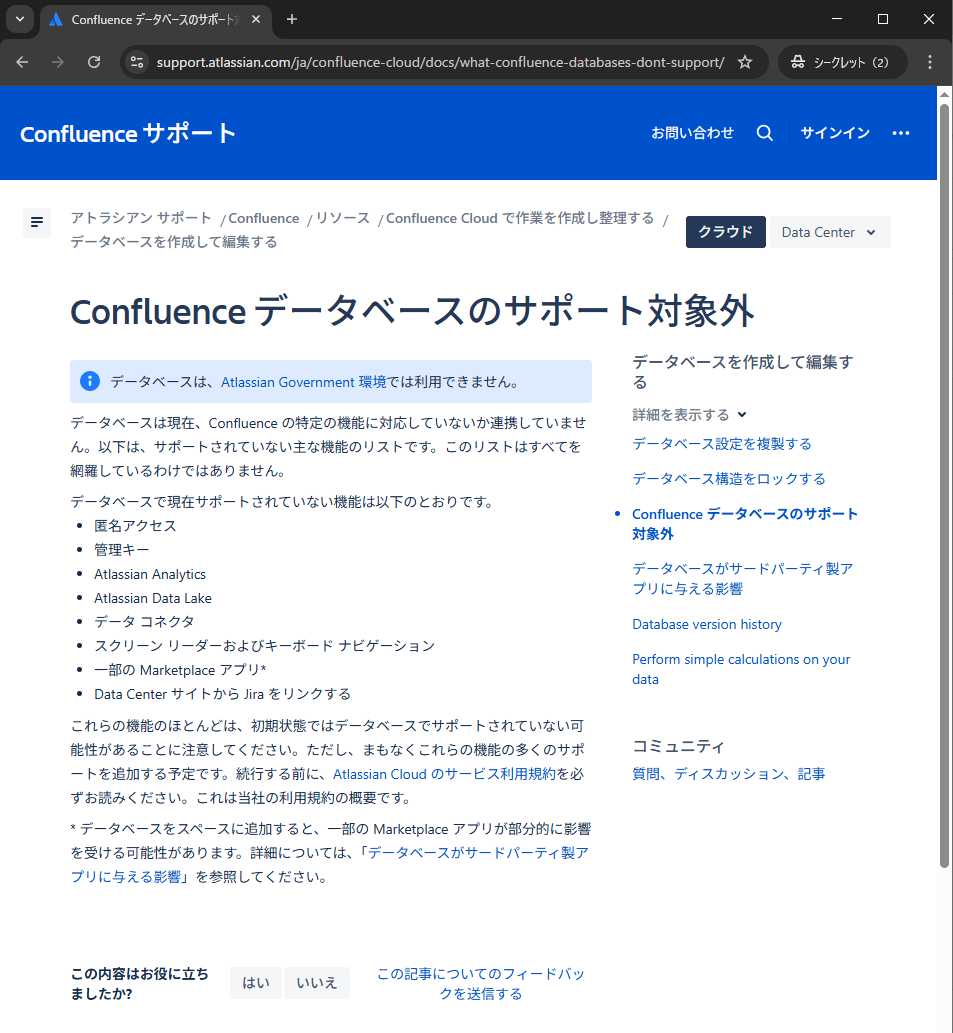Click the browser forward arrow
Image resolution: width=953 pixels, height=1033 pixels.
(58, 62)
